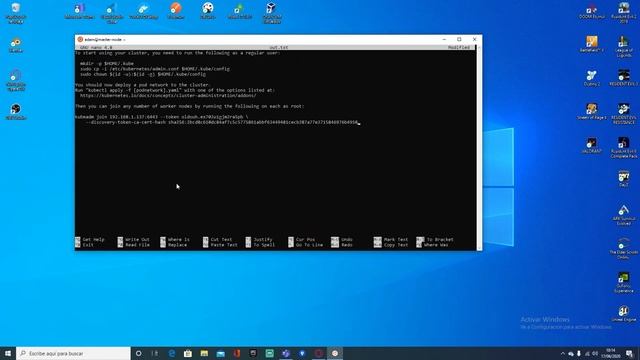Open the Resident Evil Resistance desktop shortcut

[x=624, y=113]
